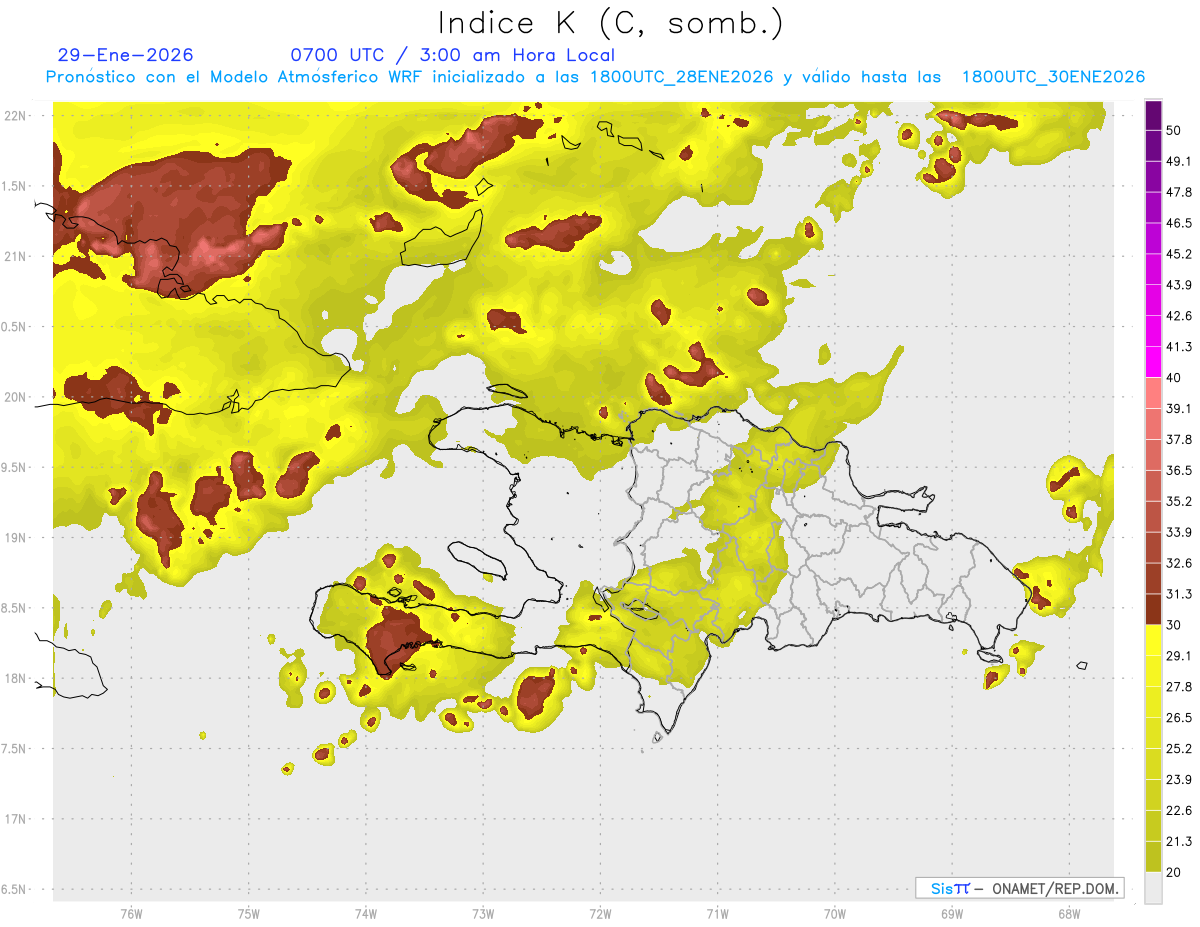Click the "74W" longitude label

365,914
